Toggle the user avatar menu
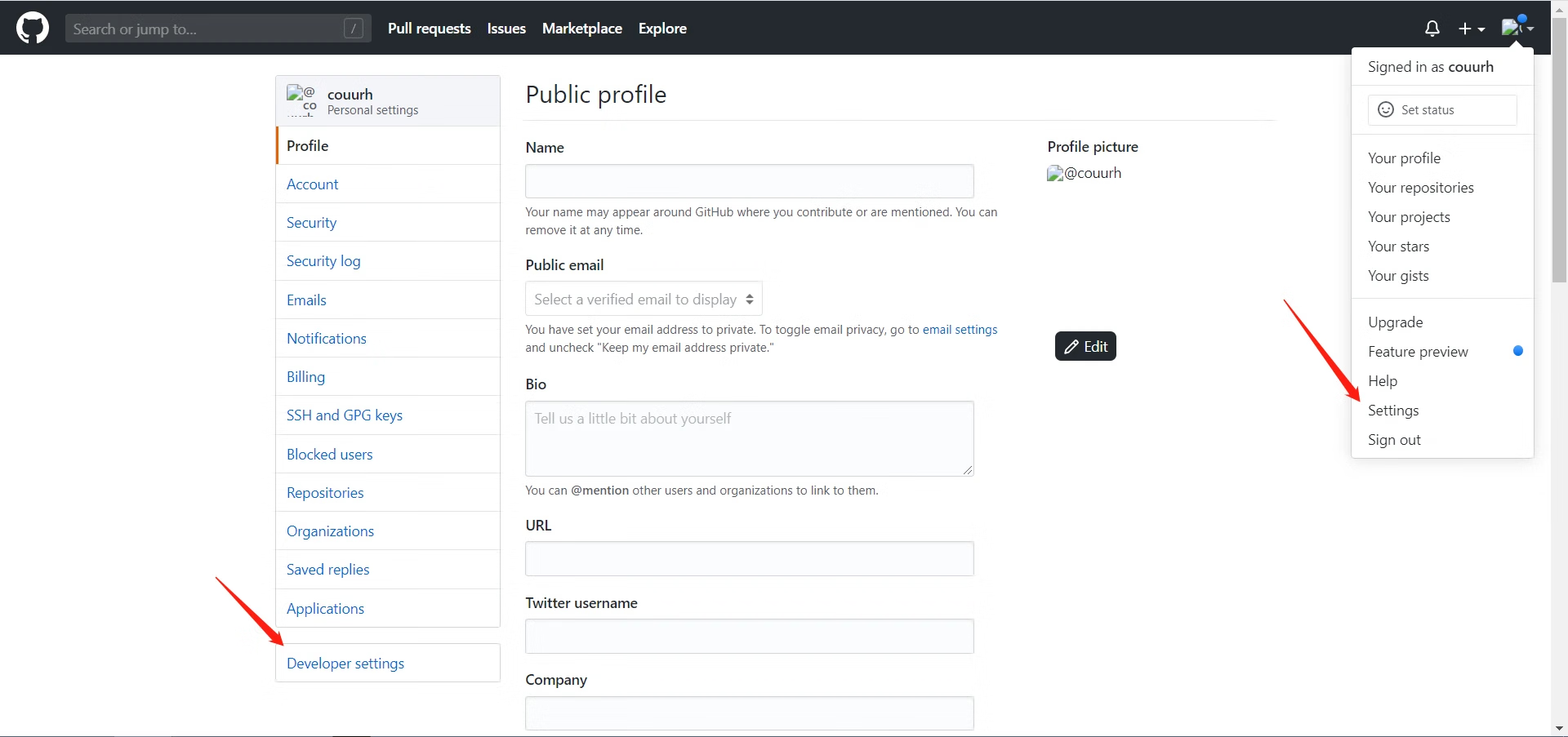Screen dimensions: 1568x737 [x=1517, y=28]
